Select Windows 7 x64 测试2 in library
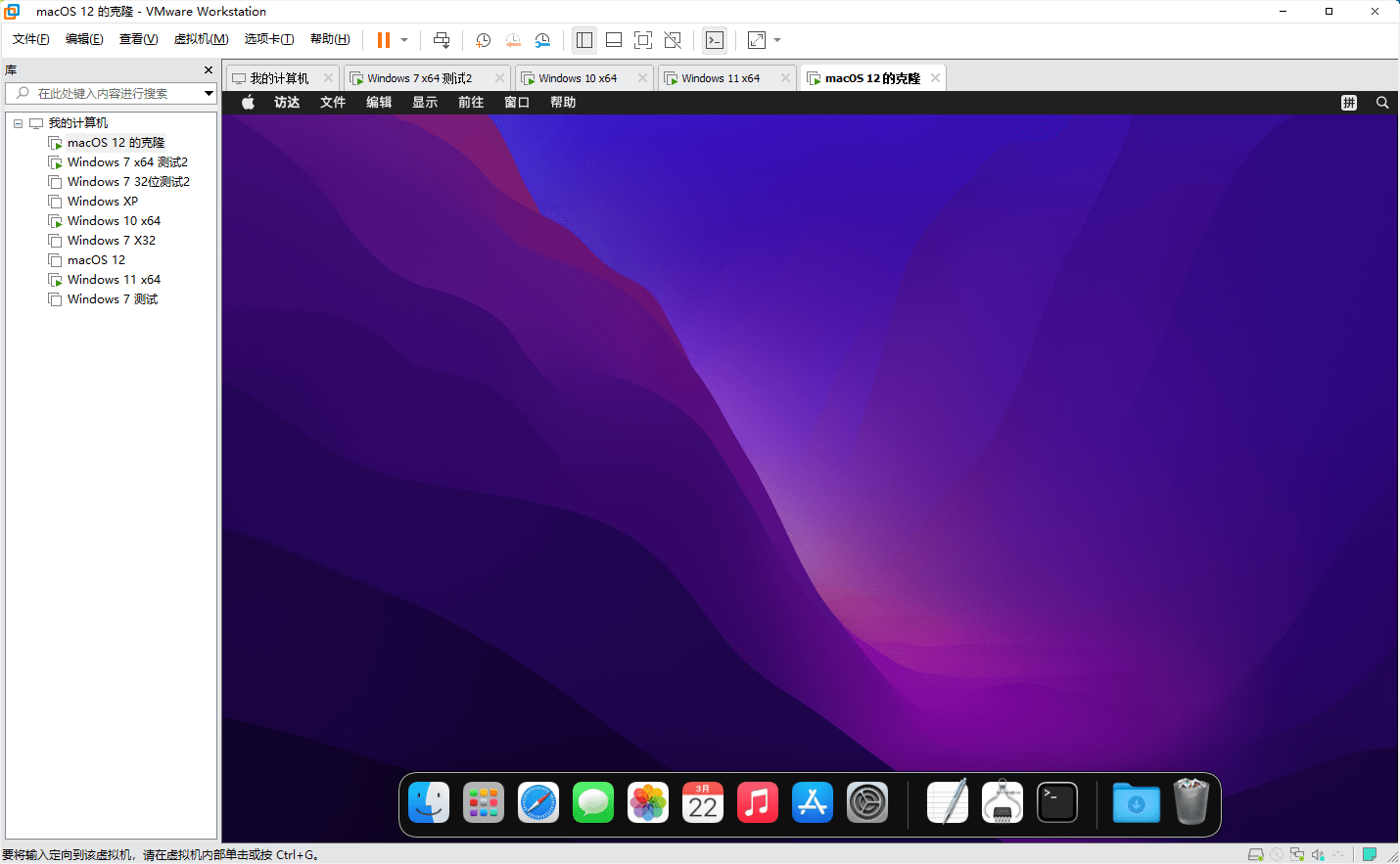 pos(127,162)
